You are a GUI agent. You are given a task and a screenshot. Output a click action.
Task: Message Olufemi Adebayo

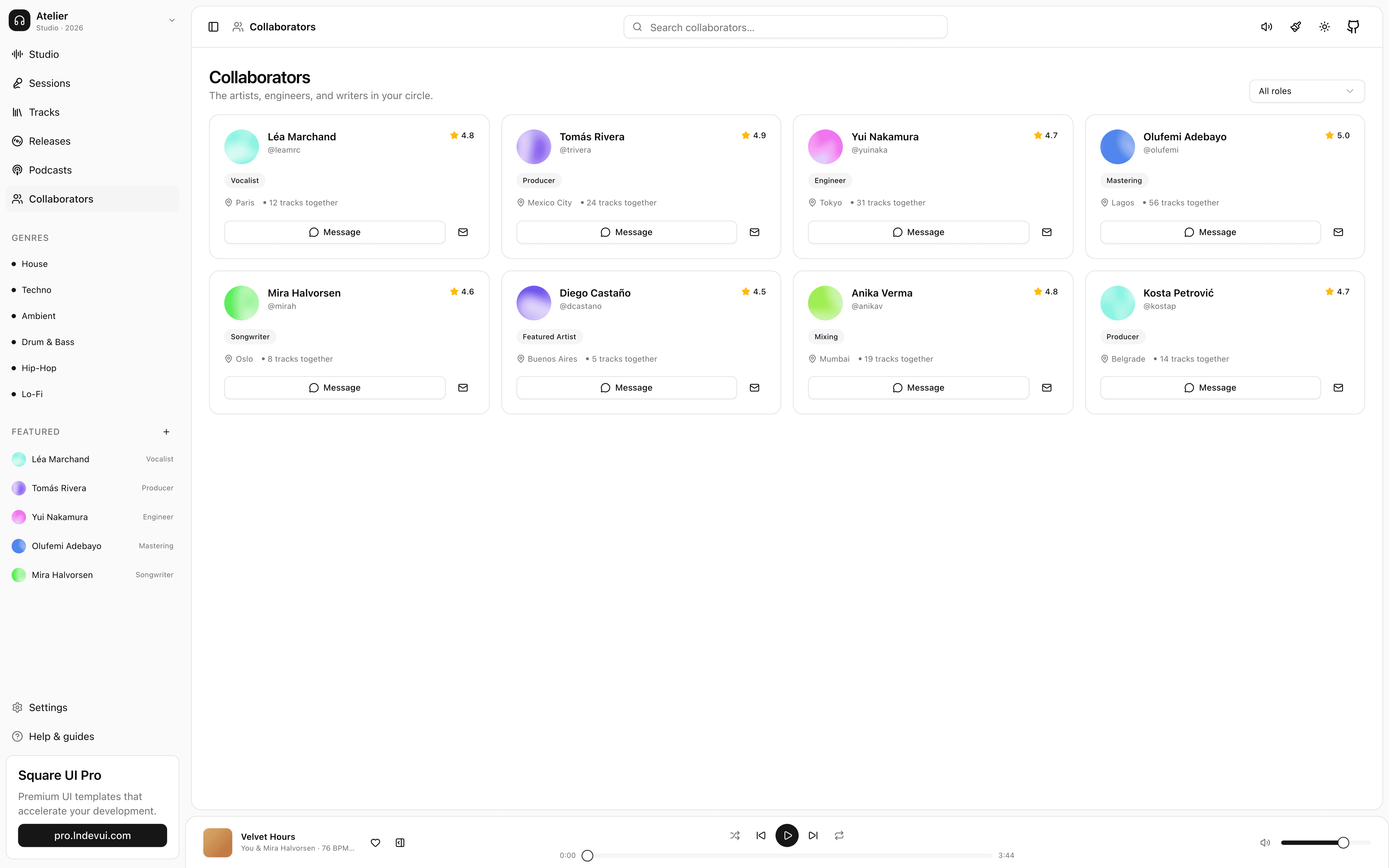[1210, 232]
